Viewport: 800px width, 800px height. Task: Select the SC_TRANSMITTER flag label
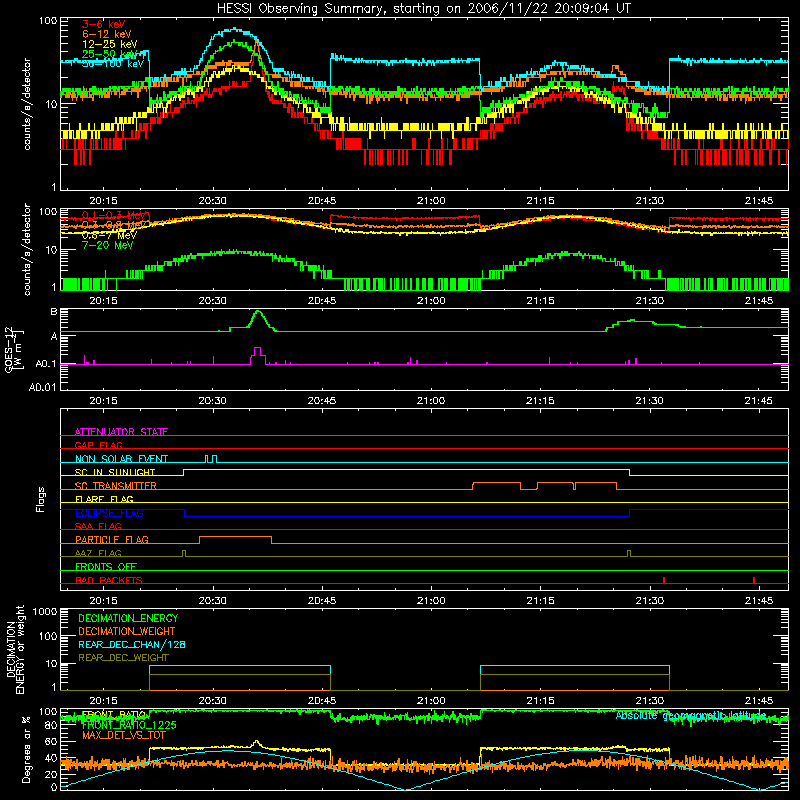pos(116,485)
